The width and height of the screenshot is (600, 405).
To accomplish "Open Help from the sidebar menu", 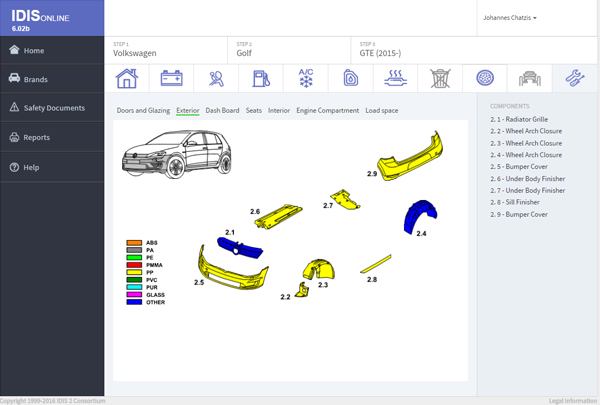I will pyautogui.click(x=52, y=167).
